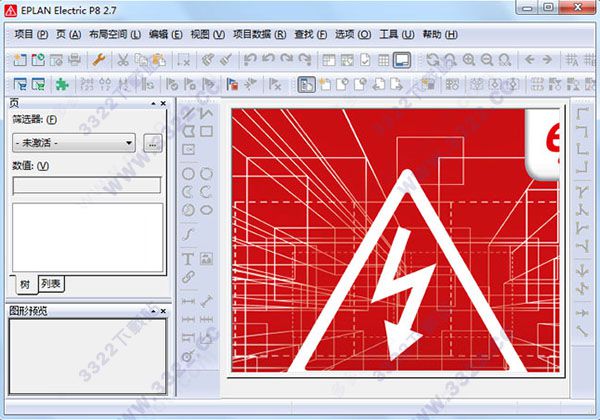Select the rectangle drawing tool

(x=206, y=131)
